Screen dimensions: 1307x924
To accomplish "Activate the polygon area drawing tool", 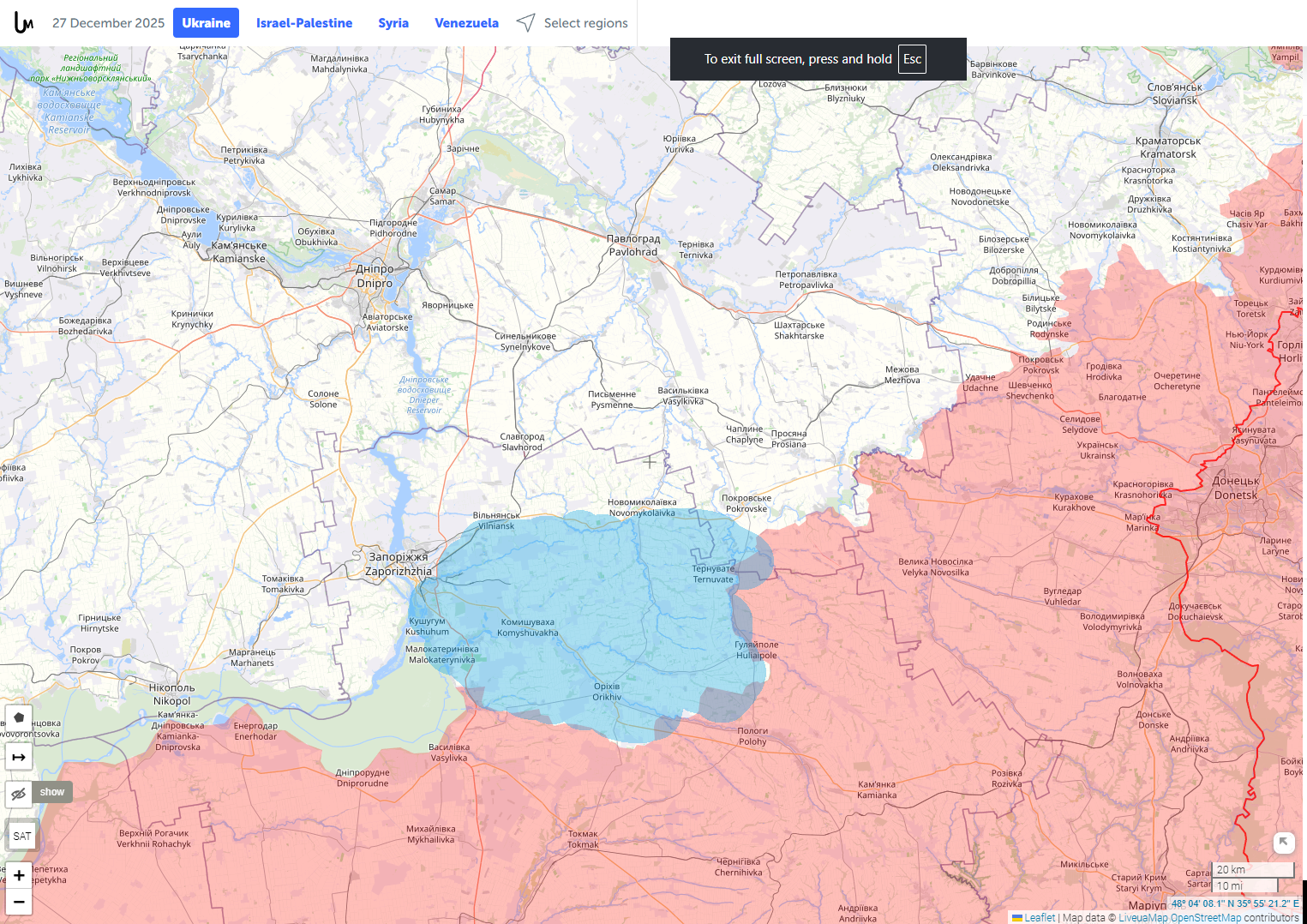I will (19, 717).
